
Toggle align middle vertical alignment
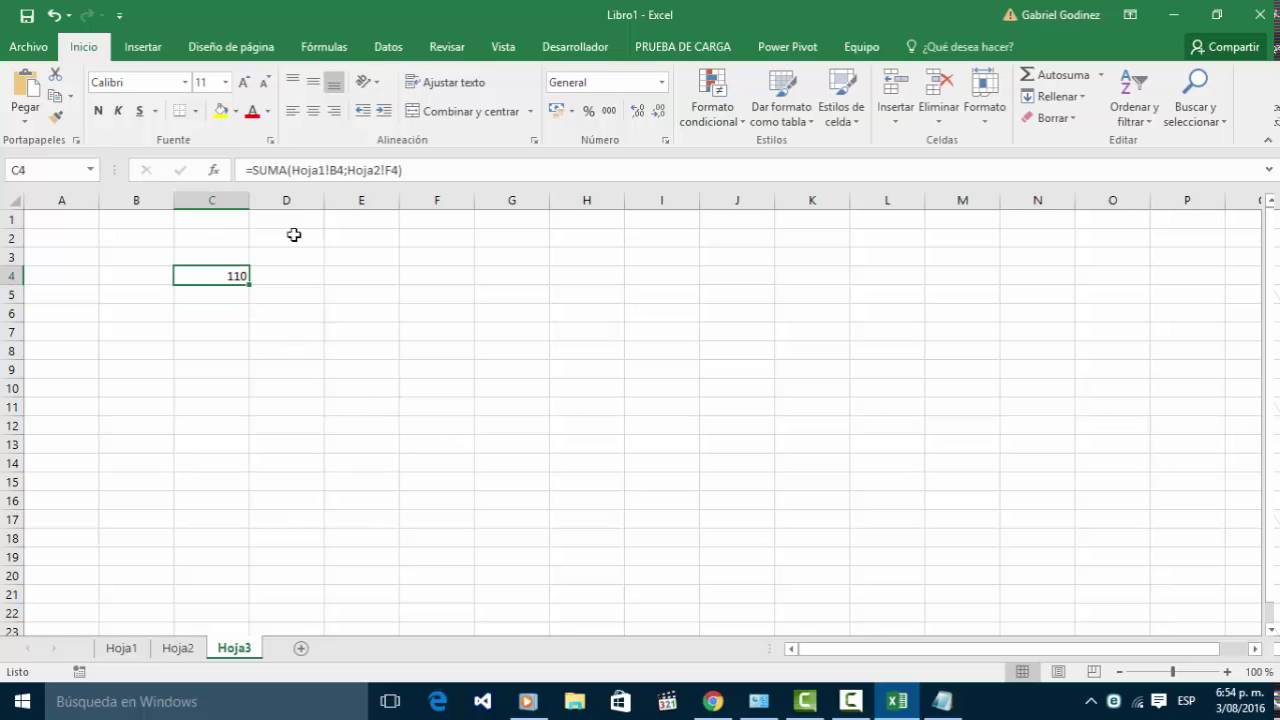pos(313,82)
